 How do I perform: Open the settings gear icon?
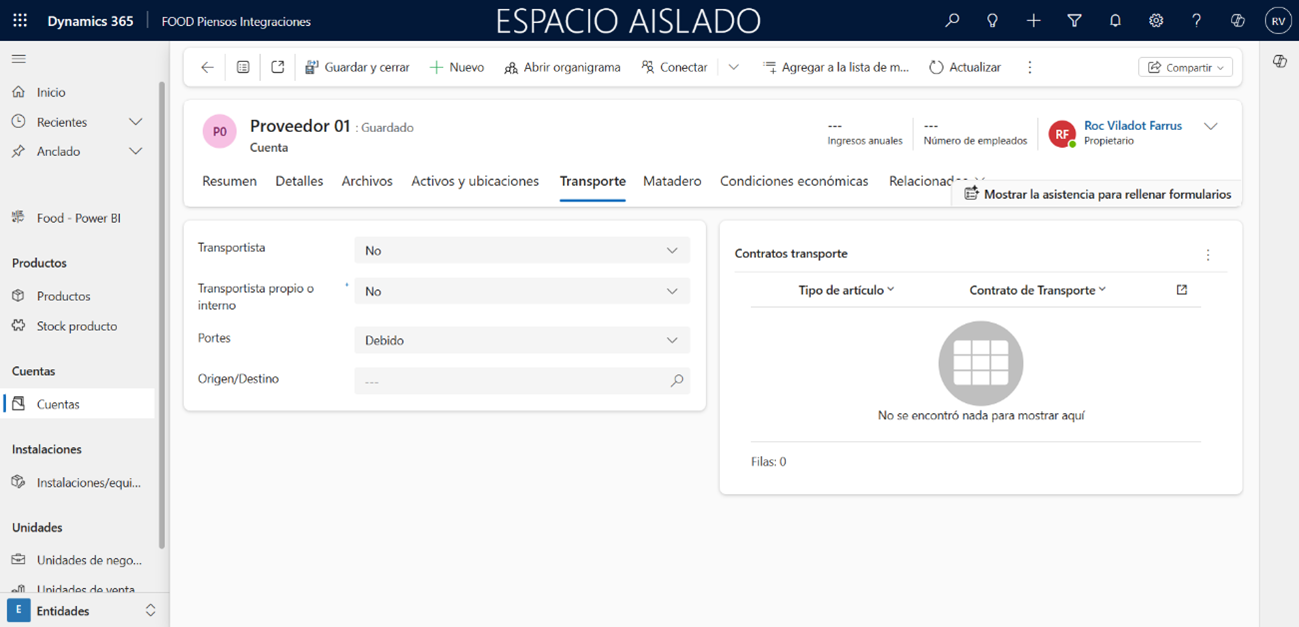pos(1156,21)
